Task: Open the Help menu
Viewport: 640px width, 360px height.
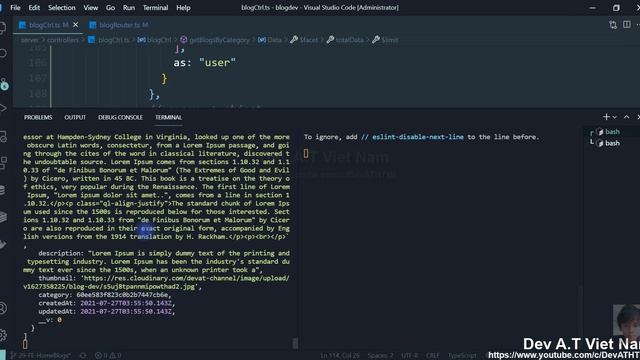Action: (183, 8)
